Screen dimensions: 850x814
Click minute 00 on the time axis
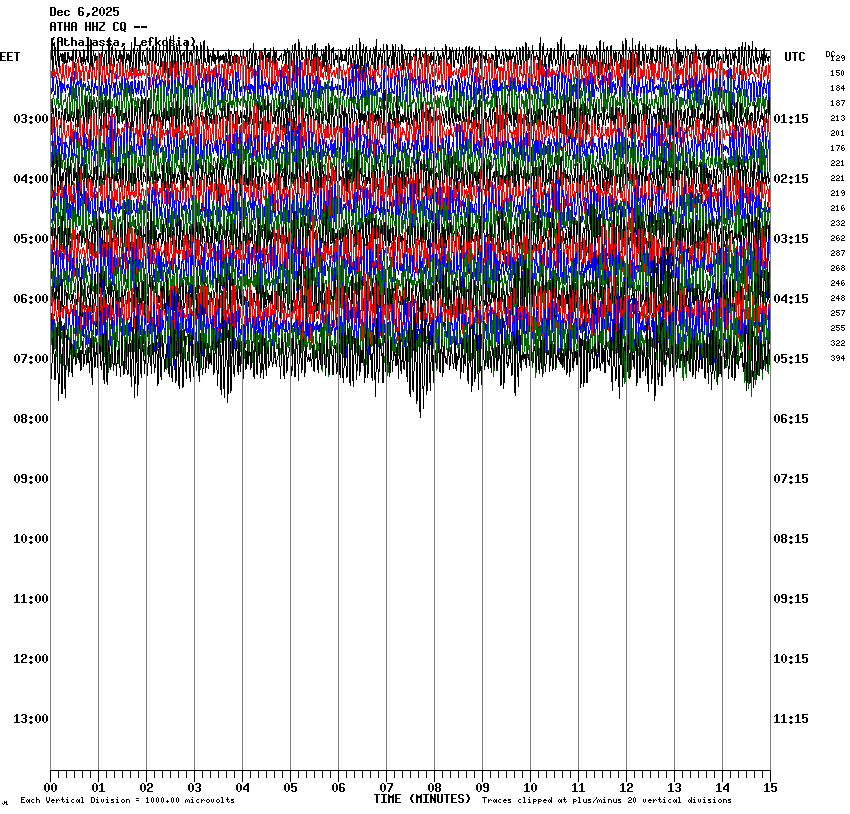(51, 787)
